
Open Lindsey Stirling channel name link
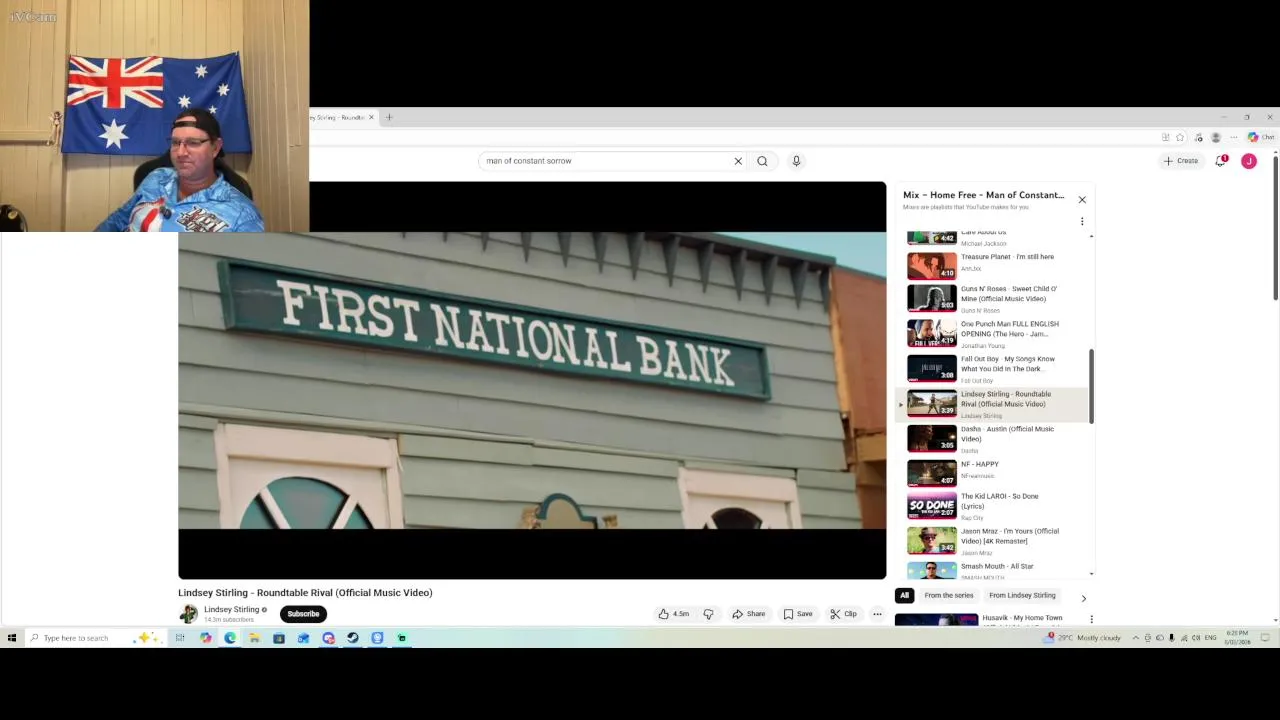[x=232, y=609]
